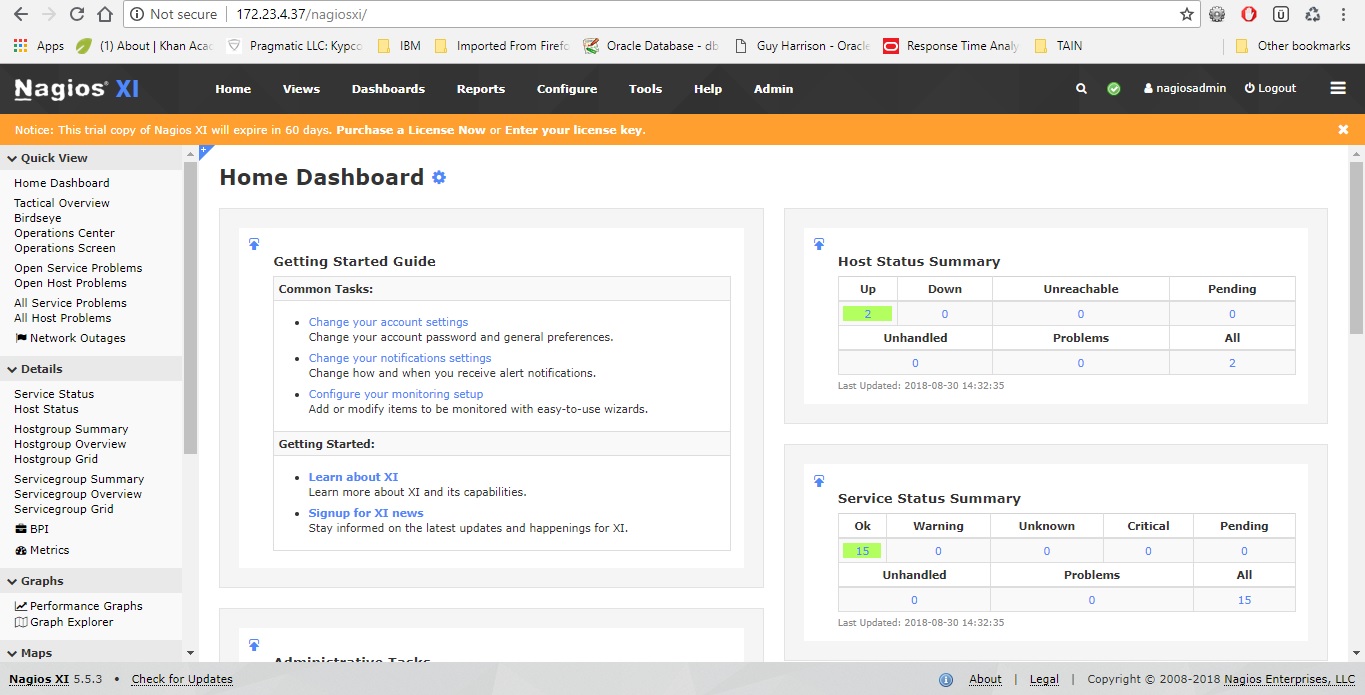Reload the page in Chrome
Image resolution: width=1365 pixels, height=695 pixels.
click(77, 14)
